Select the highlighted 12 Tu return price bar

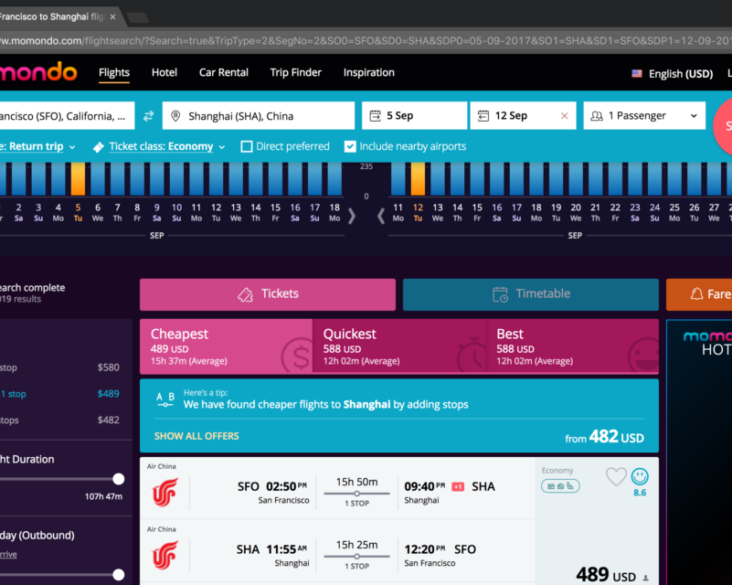(x=418, y=178)
